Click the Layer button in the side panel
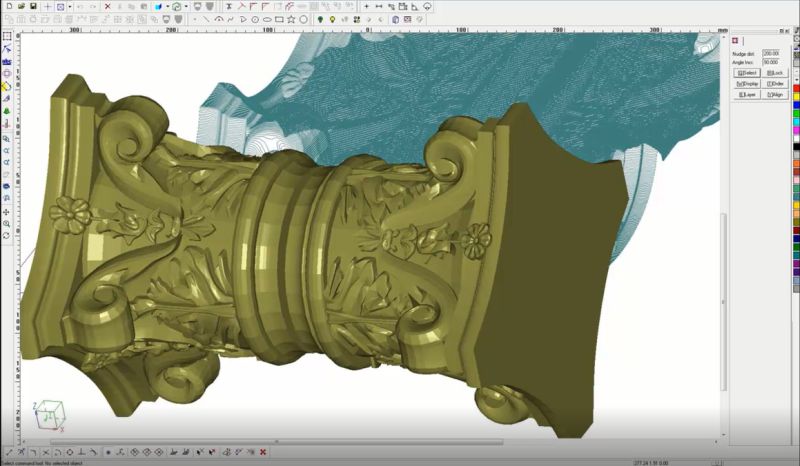800x466 pixels. point(747,95)
